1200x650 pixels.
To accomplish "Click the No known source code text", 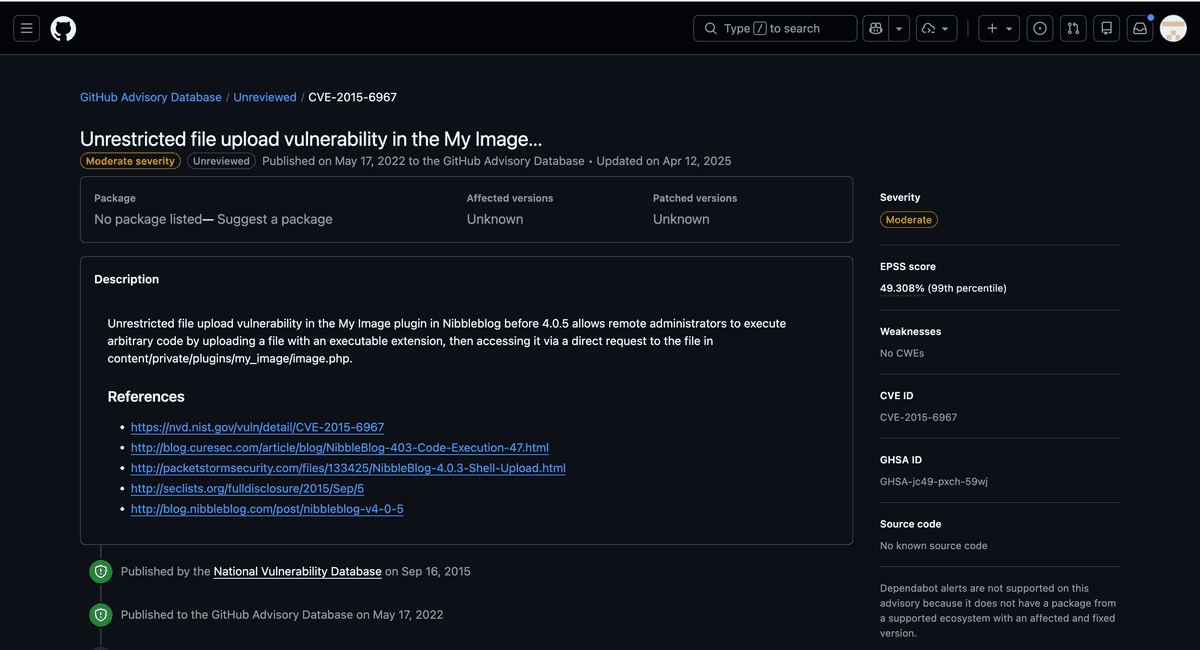I will 934,546.
